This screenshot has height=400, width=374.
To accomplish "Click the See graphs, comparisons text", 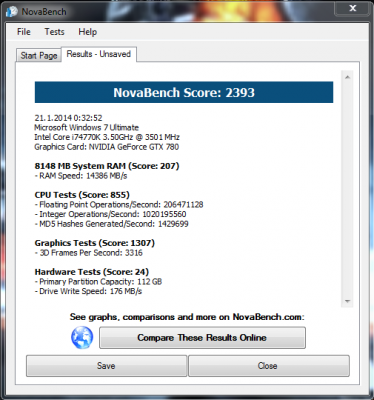I will pos(187,317).
